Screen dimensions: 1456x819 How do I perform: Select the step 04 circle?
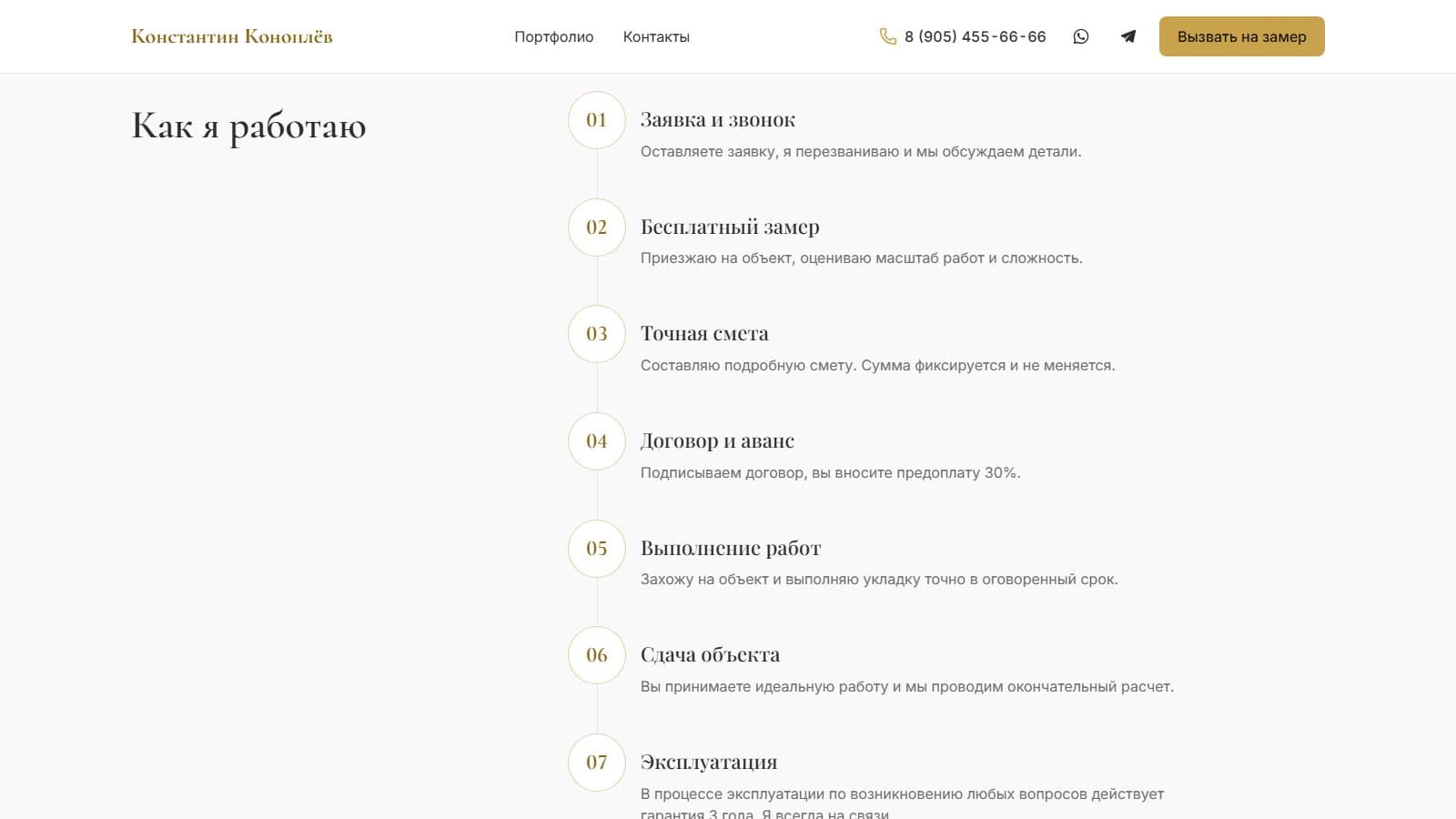pyautogui.click(x=597, y=441)
